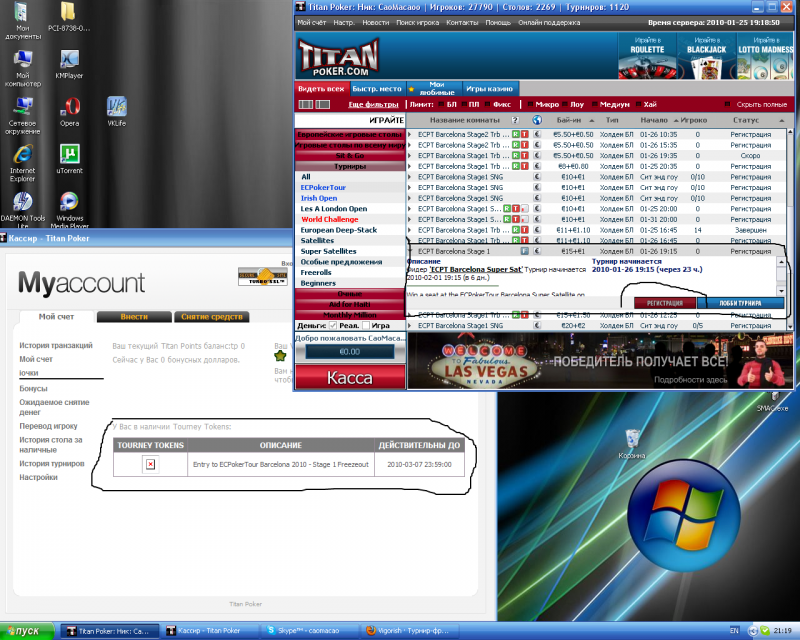Expand the €20+€2 SNG row arrow
The width and height of the screenshot is (800, 640).
410,326
